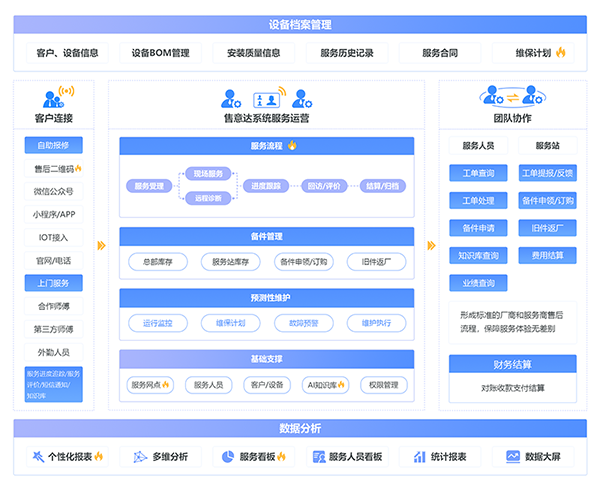The width and height of the screenshot is (600, 491).
Task: Click the 客户连接 customer signal icon
Action: pyautogui.click(x=58, y=97)
